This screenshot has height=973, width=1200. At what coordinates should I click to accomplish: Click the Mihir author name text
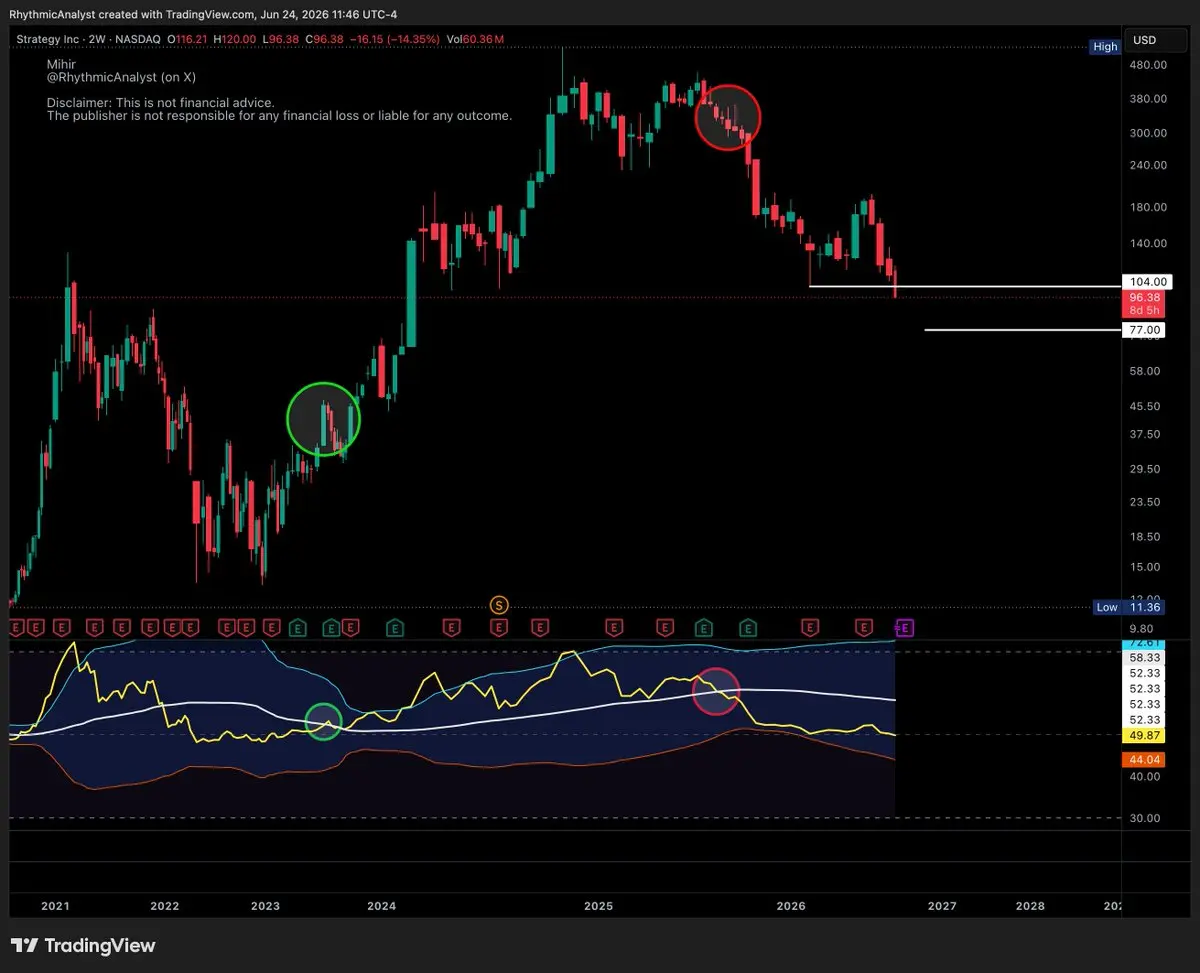pos(61,63)
